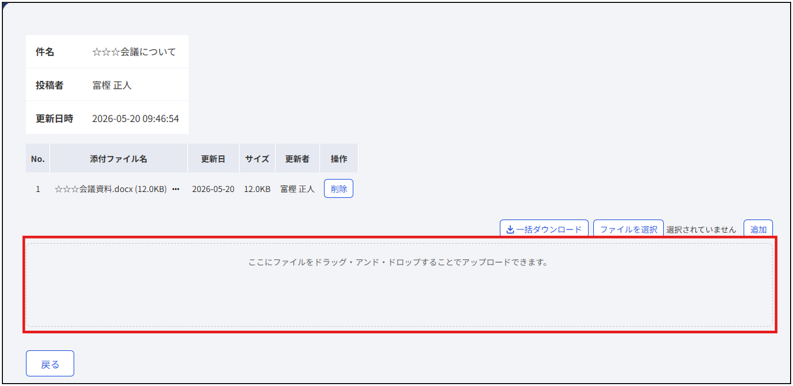Click the サイズ column header
The width and height of the screenshot is (793, 386).
coord(257,158)
